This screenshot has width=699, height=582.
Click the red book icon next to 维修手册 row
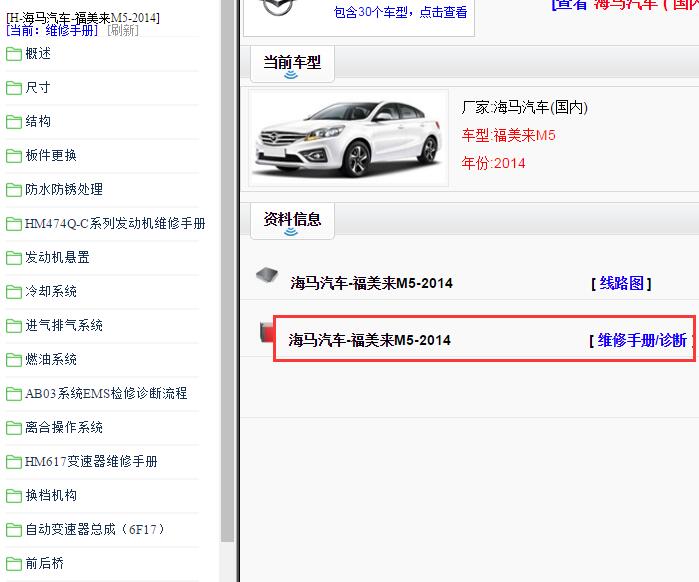tap(267, 332)
